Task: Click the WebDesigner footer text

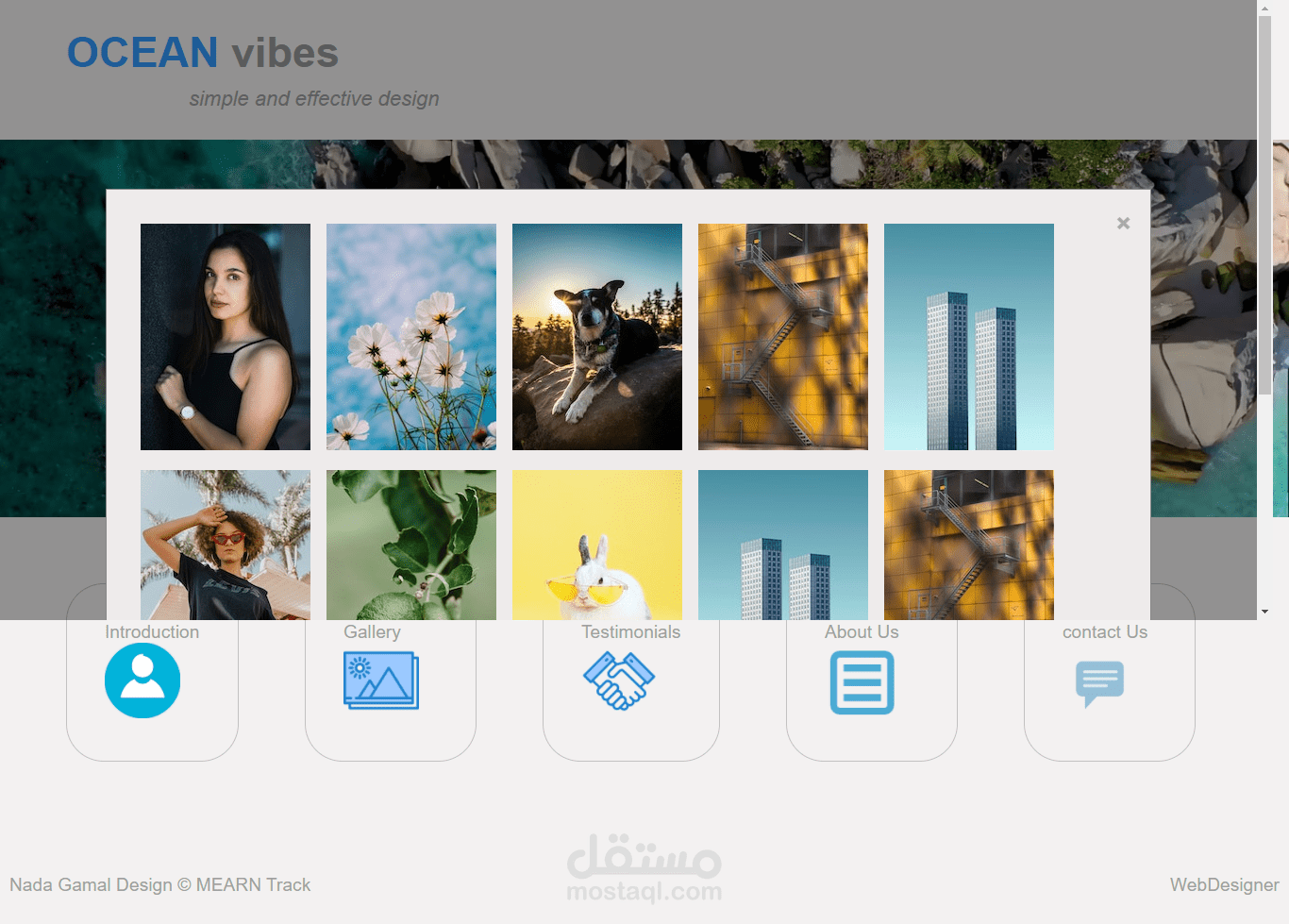Action: (x=1225, y=884)
